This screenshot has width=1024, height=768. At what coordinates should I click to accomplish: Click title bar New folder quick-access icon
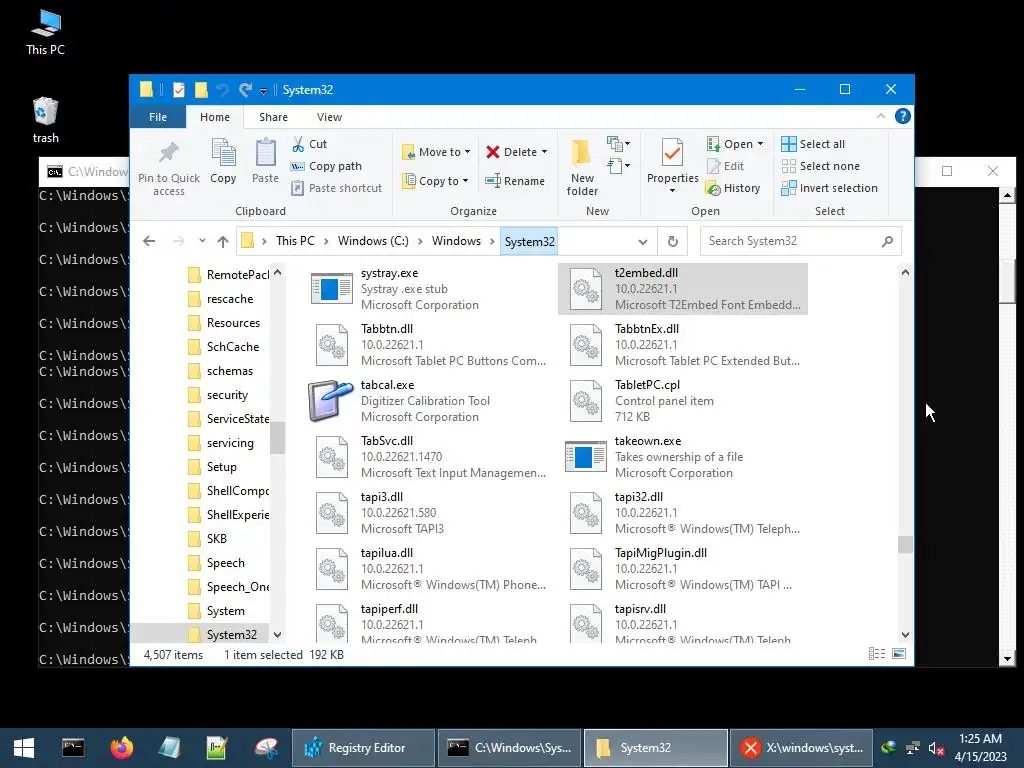(x=201, y=89)
